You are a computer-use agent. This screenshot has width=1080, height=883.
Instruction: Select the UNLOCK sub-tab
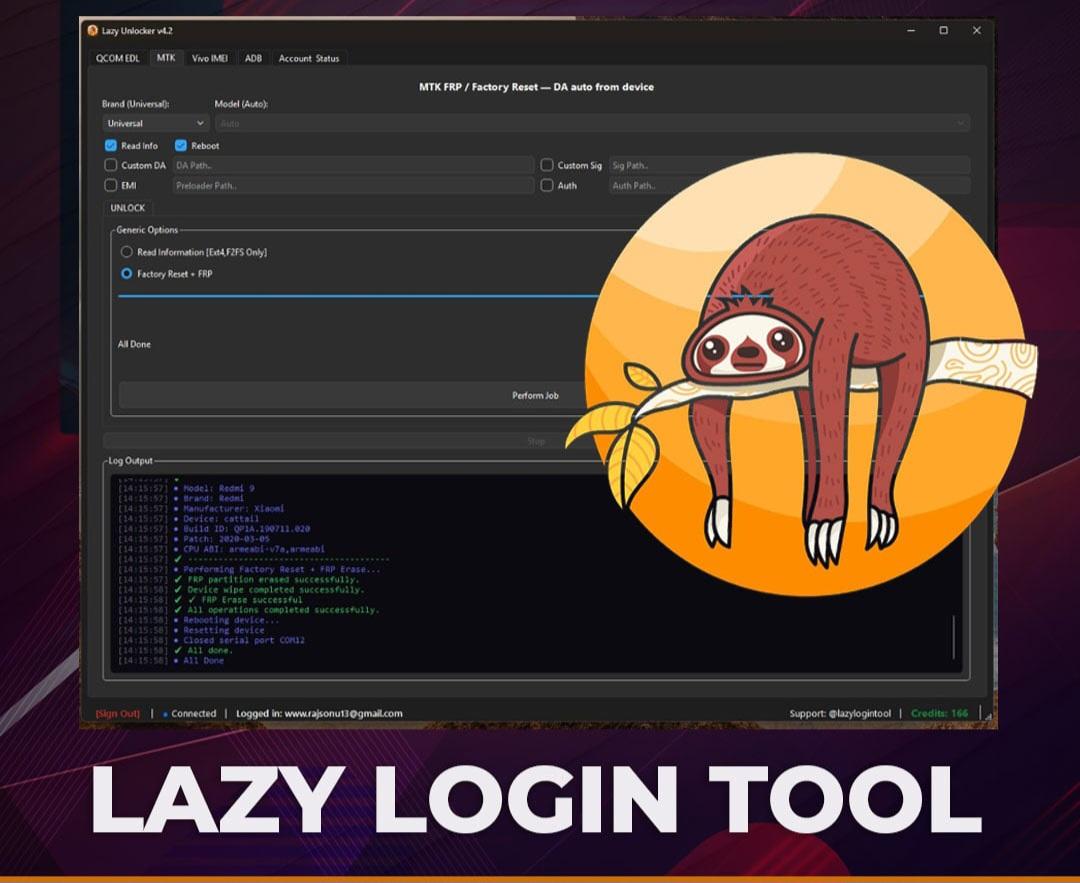tap(128, 208)
